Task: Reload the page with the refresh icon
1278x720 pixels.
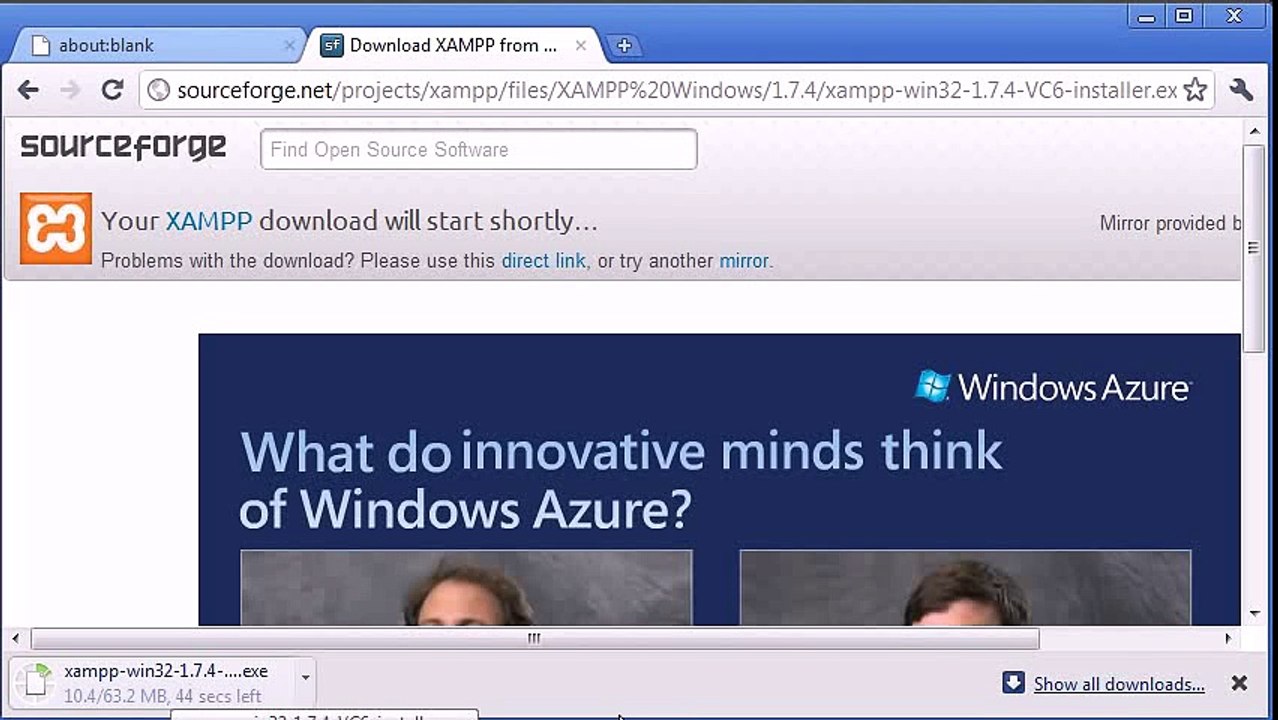Action: [112, 90]
